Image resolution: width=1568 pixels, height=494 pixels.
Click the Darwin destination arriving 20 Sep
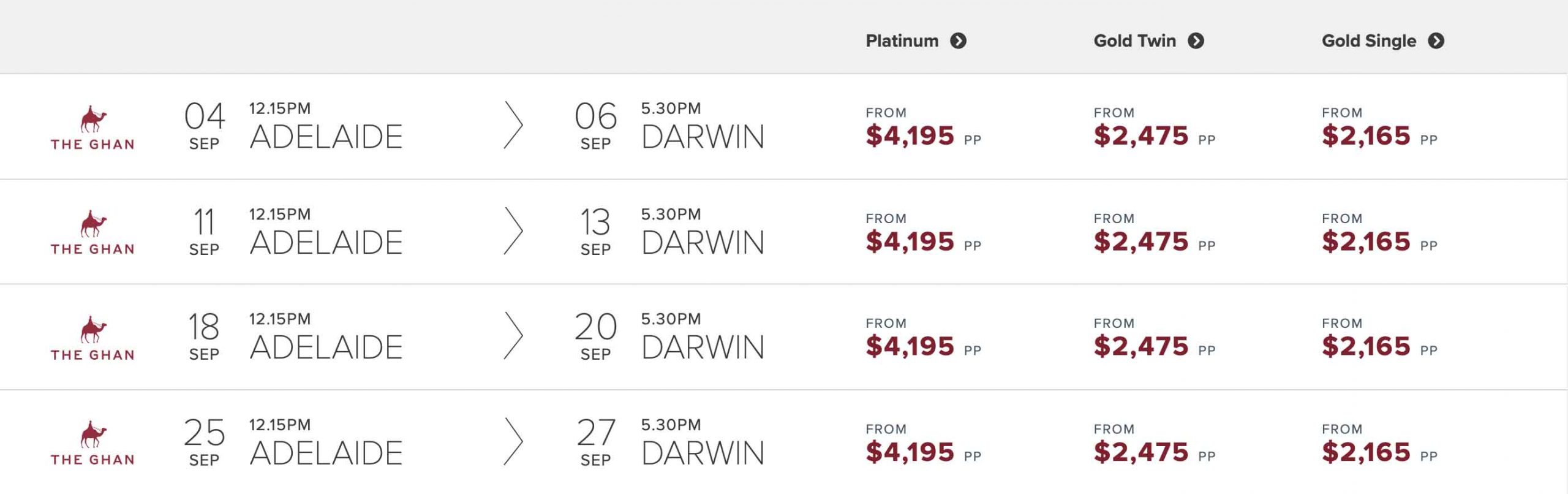point(703,348)
